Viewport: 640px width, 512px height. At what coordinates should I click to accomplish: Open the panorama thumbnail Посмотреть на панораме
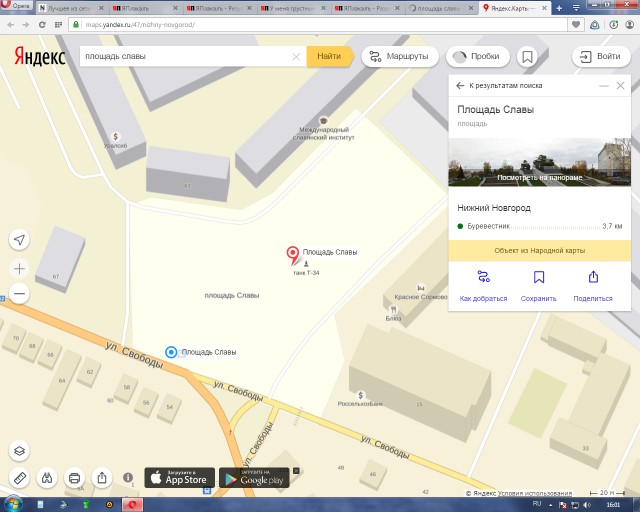[539, 162]
